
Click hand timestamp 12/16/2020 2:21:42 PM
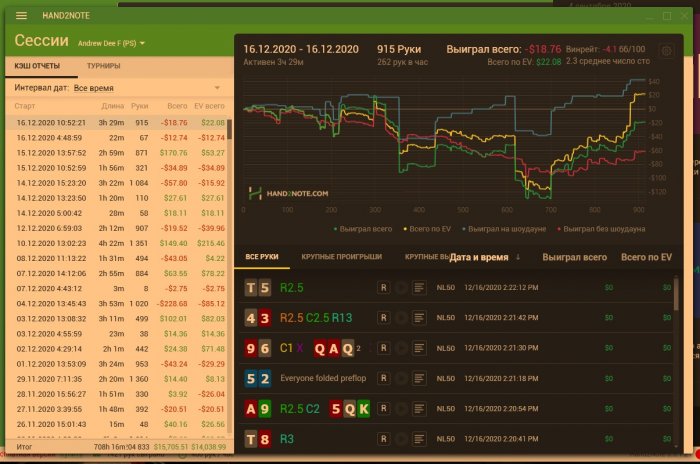point(501,318)
